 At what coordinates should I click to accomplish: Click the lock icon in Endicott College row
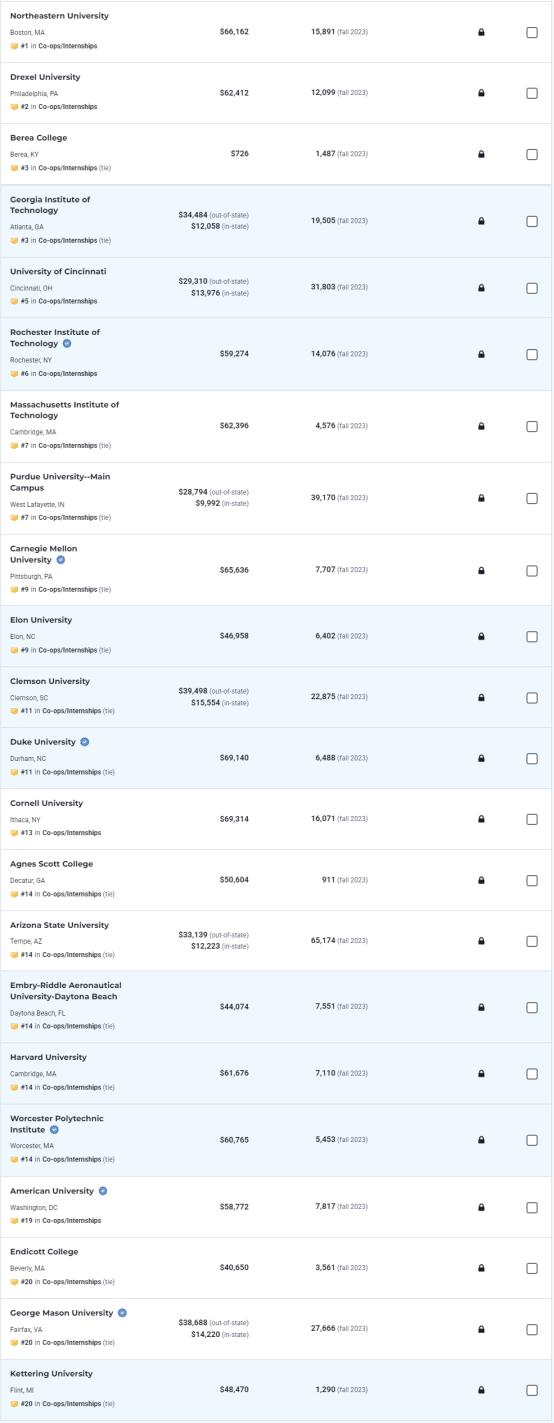coord(481,1268)
